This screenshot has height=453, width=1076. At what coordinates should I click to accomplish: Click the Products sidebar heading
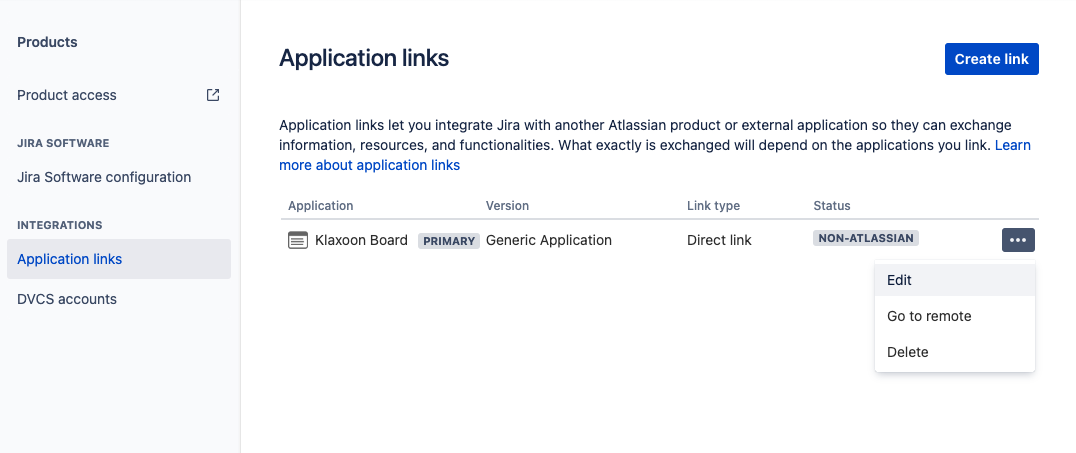(47, 42)
